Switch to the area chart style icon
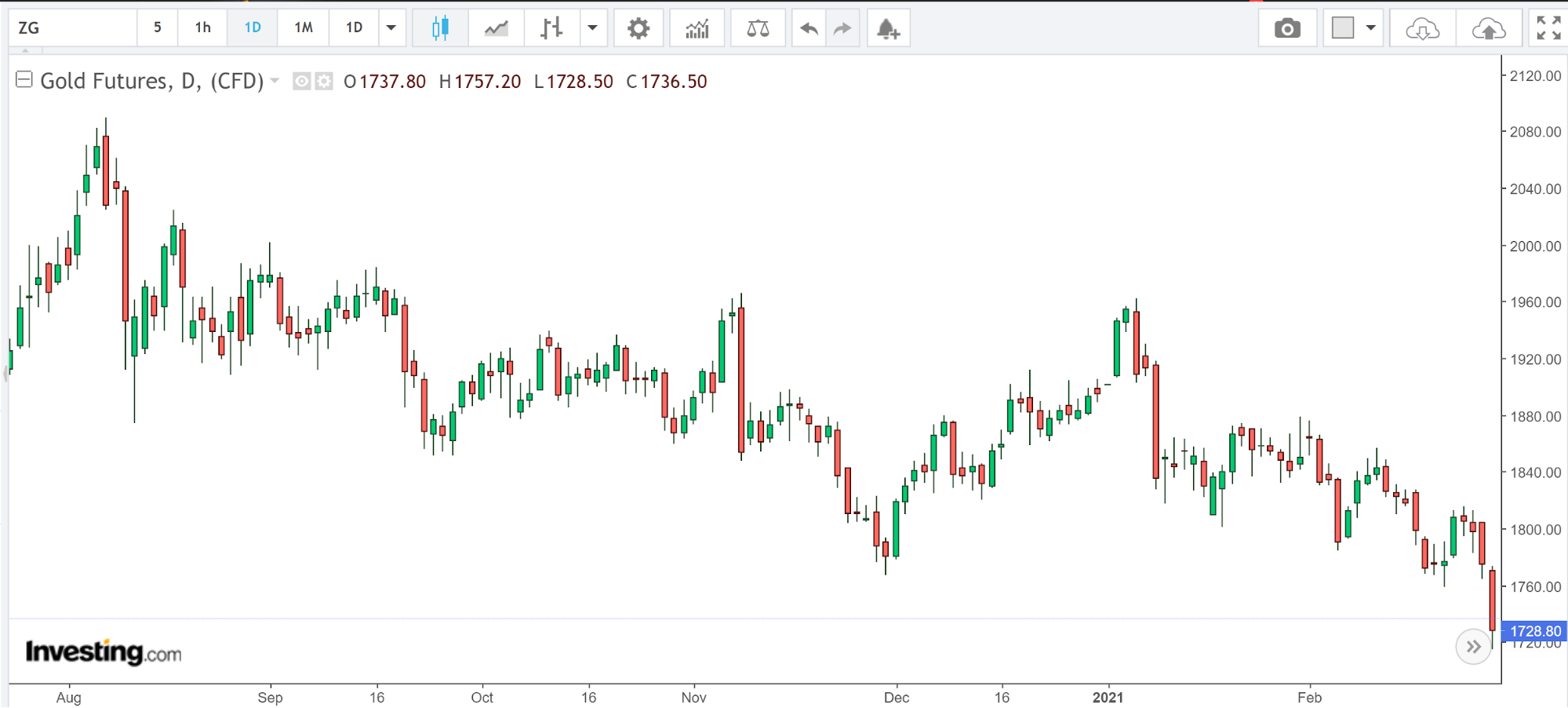Screen dimensions: 1568x708 [x=496, y=28]
